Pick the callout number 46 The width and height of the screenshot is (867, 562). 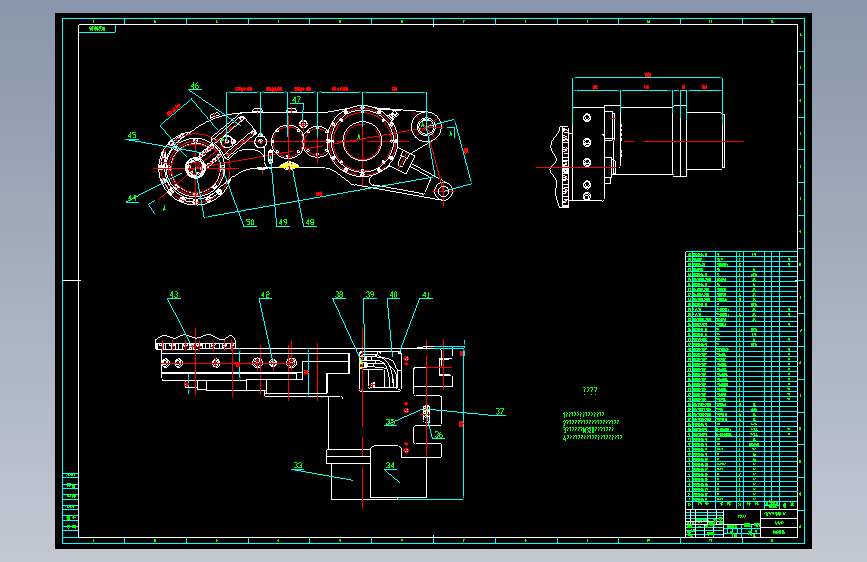pos(195,85)
